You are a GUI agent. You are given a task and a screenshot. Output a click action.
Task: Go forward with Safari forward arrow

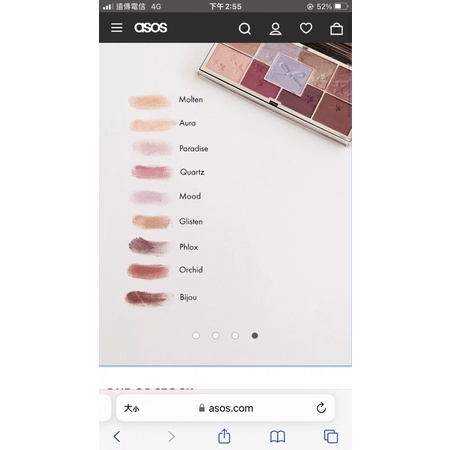[171, 436]
